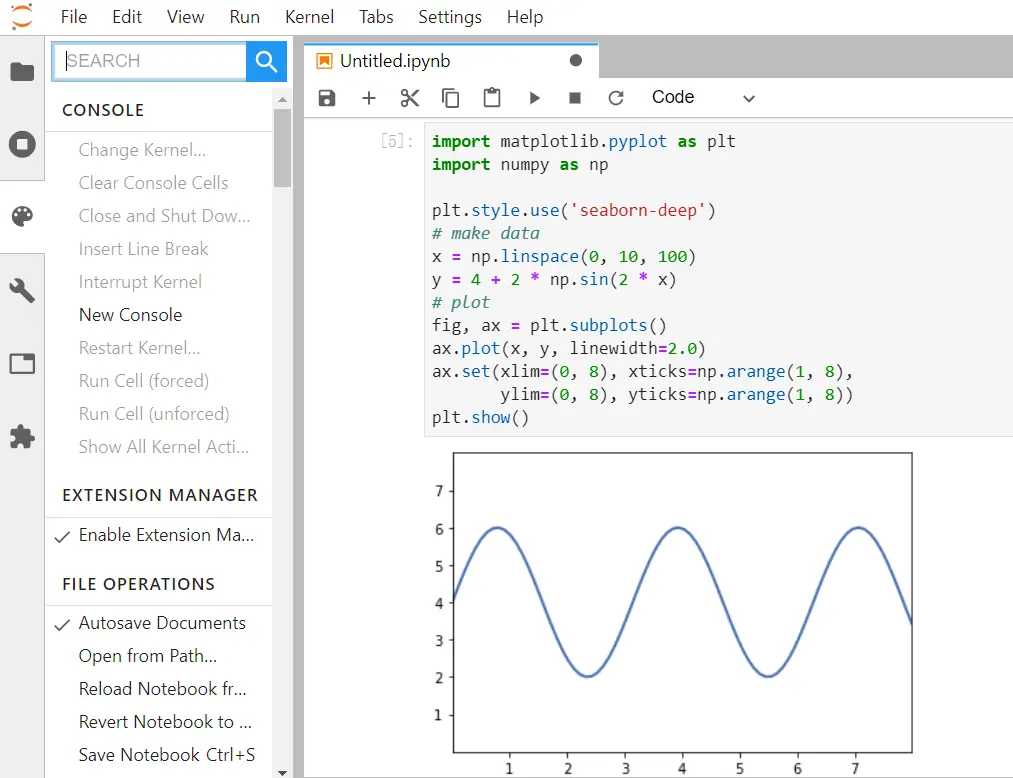Click the '# make data' comment line
This screenshot has width=1013, height=778.
pos(485,234)
